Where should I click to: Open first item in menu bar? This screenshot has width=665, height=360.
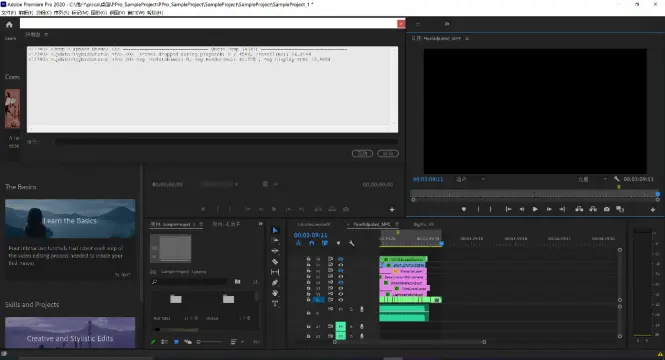click(8, 13)
